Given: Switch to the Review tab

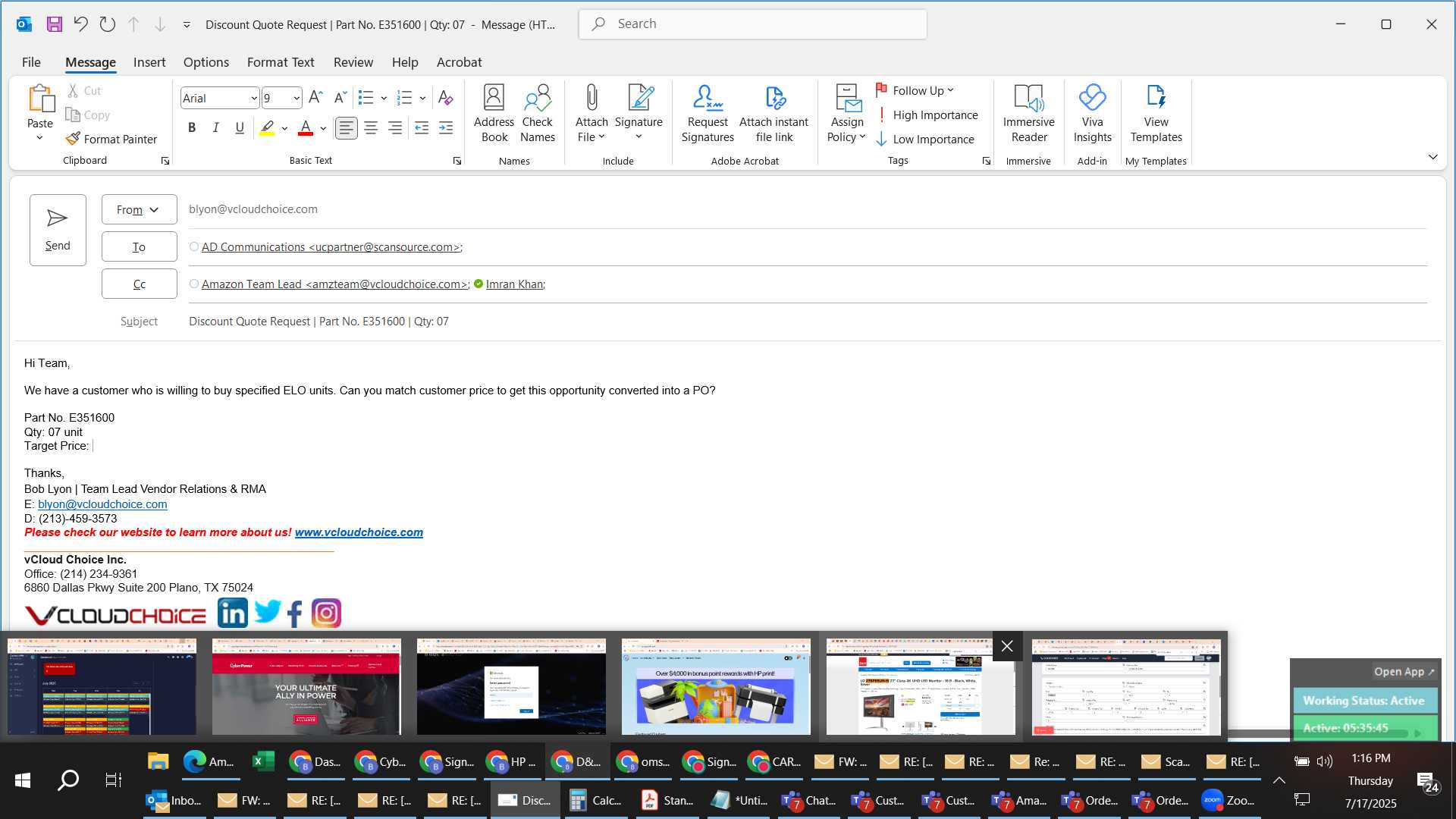Looking at the screenshot, I should (x=353, y=62).
